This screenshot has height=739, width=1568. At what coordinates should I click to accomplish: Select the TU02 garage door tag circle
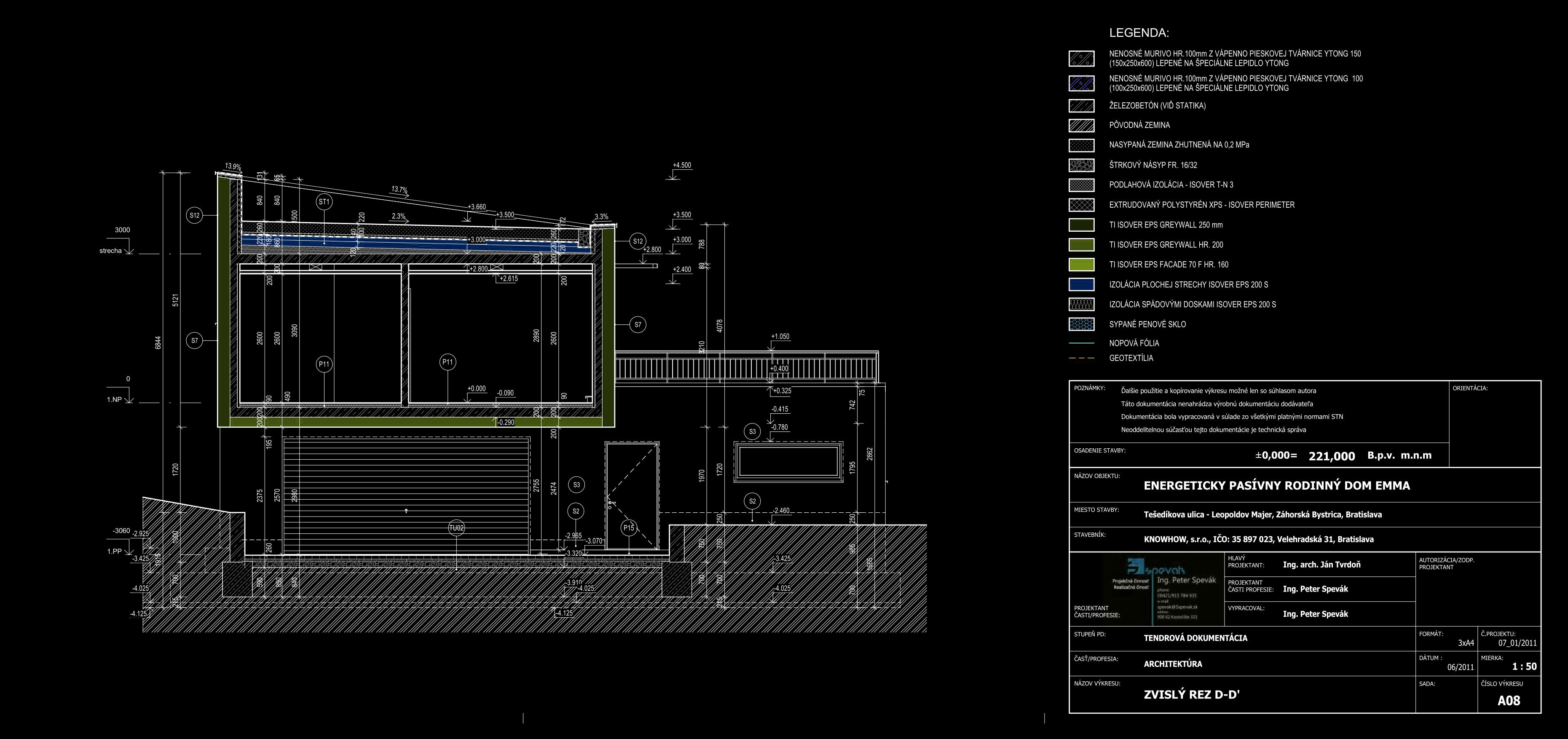pyautogui.click(x=456, y=528)
